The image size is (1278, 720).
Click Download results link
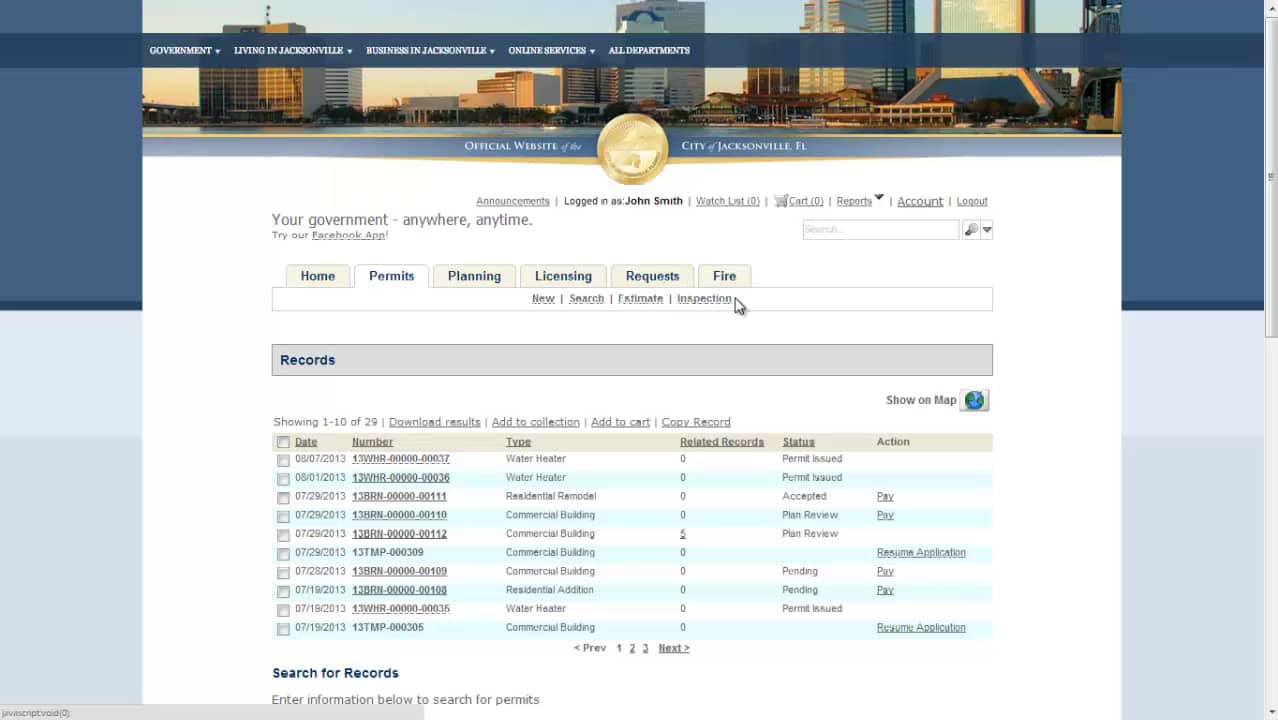[434, 422]
